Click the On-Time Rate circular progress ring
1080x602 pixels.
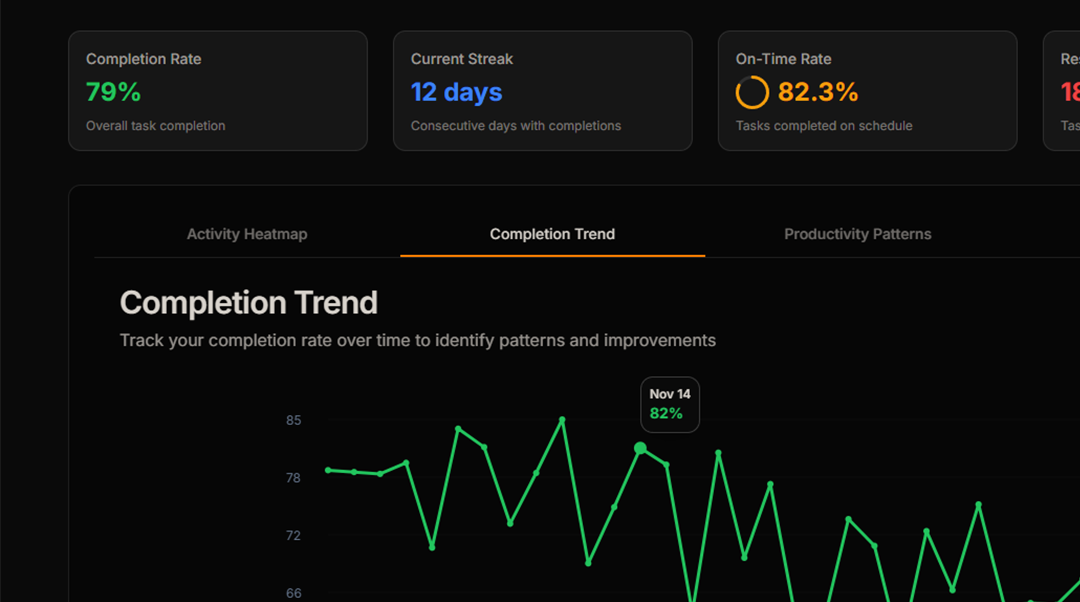click(752, 92)
